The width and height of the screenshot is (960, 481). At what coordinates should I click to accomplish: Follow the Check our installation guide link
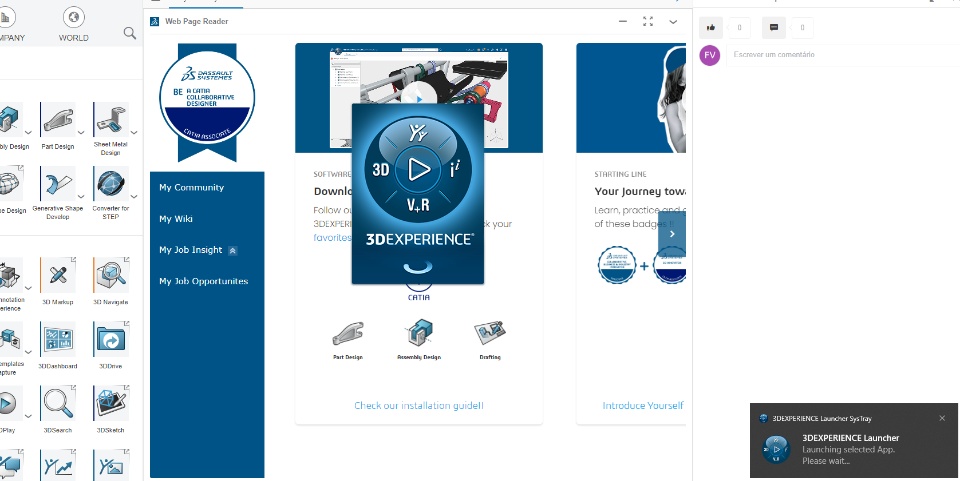click(419, 405)
